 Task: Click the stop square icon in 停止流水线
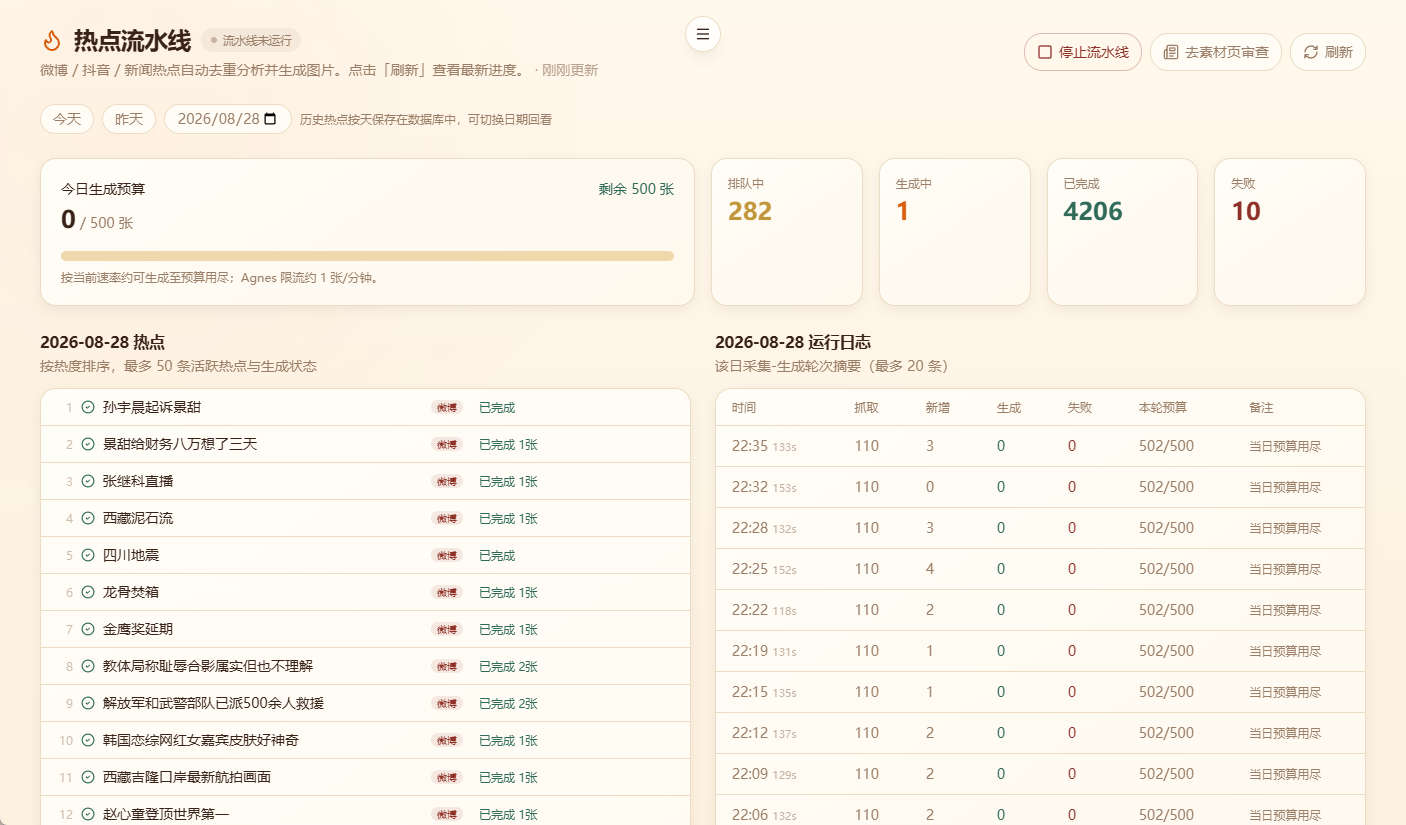coord(1045,52)
